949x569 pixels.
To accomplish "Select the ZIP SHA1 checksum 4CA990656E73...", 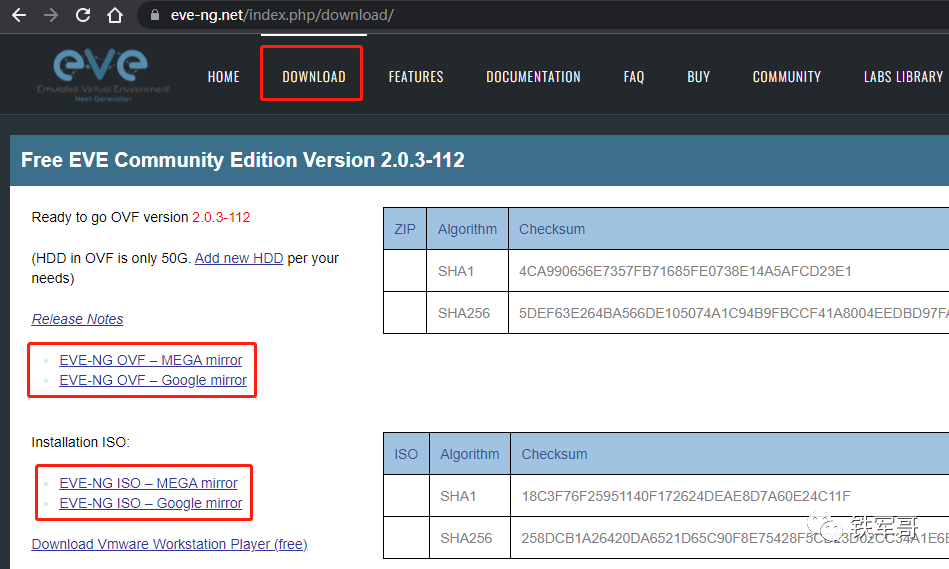I will 685,271.
